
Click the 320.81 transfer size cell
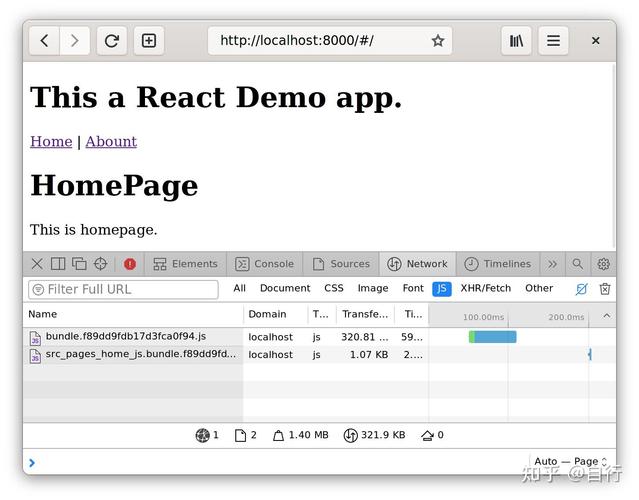[365, 337]
